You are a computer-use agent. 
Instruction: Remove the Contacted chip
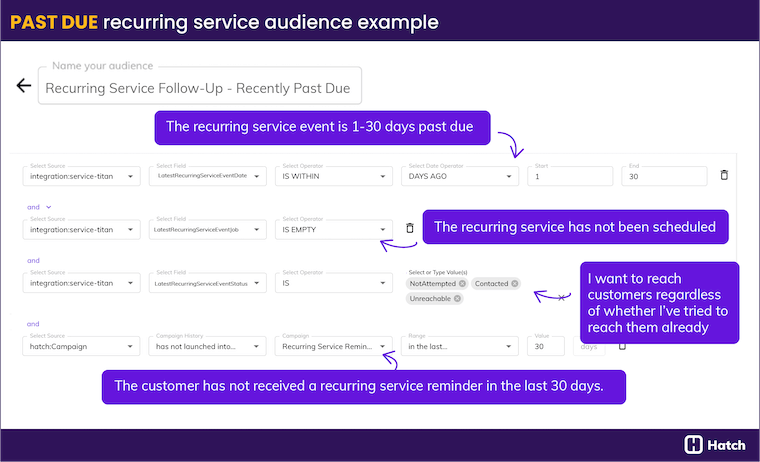[515, 284]
